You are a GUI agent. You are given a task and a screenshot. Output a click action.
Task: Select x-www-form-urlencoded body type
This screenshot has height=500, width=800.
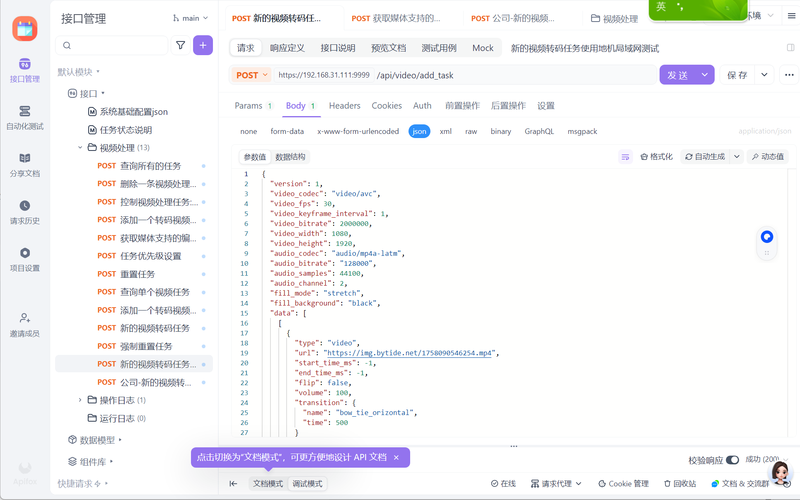(358, 131)
